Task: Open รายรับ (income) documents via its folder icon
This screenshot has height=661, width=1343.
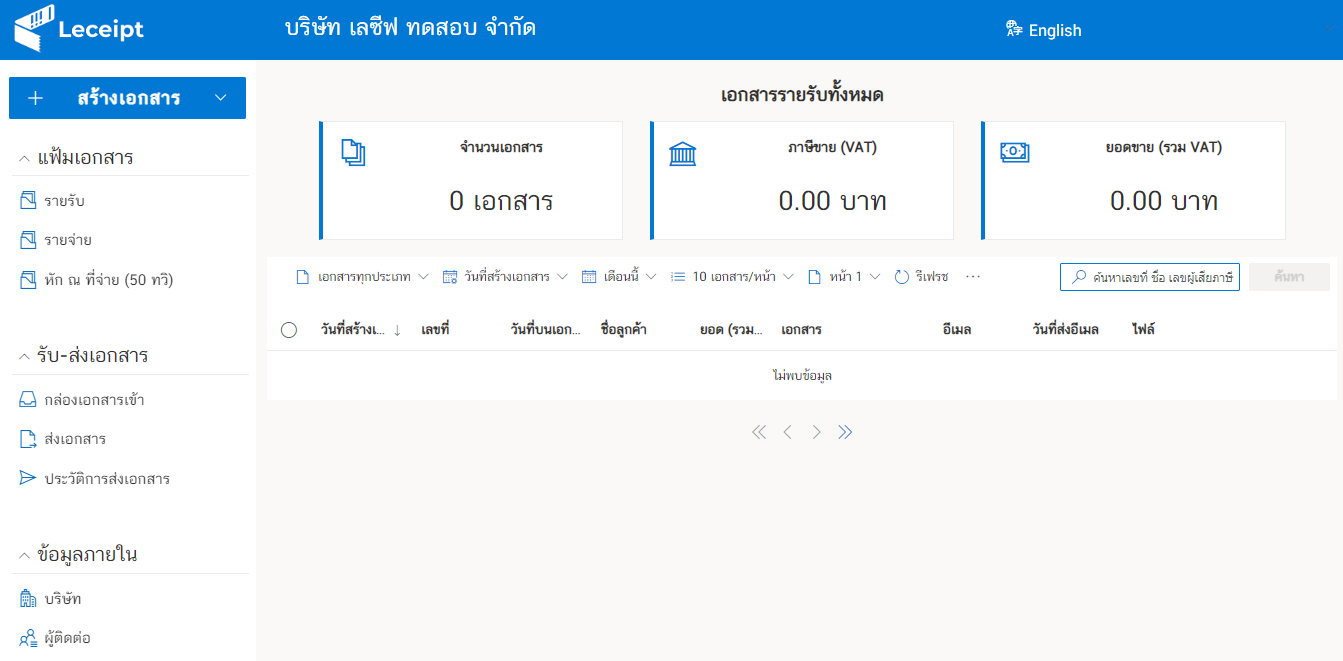Action: (28, 199)
